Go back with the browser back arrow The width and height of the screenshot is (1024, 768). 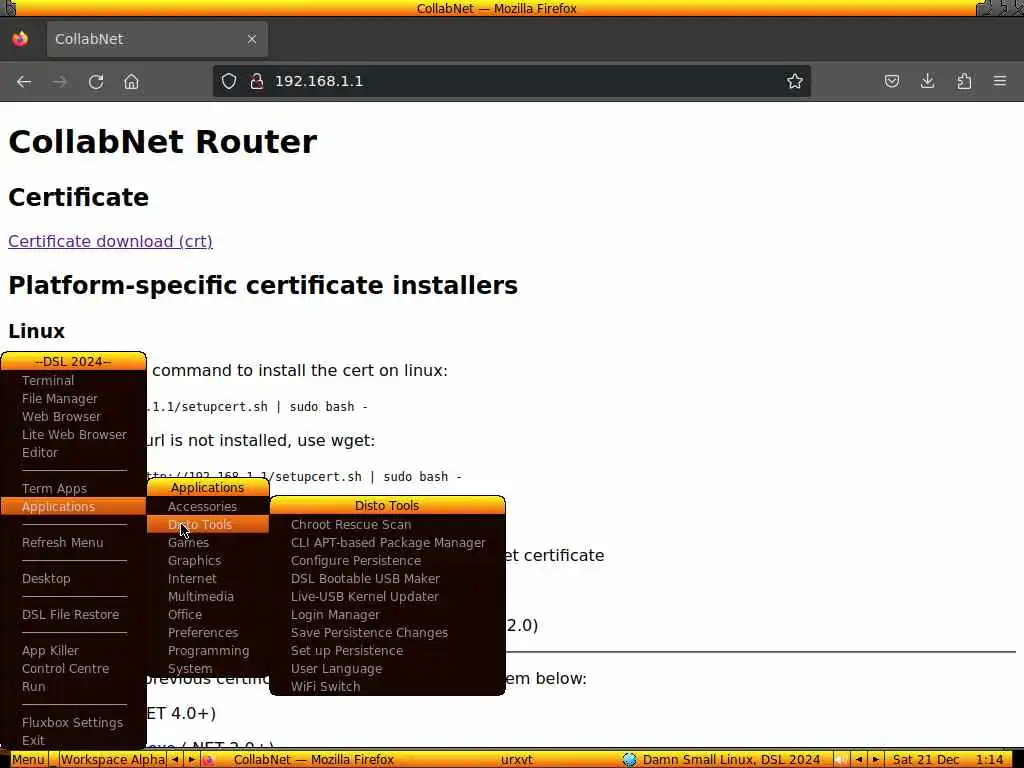24,82
